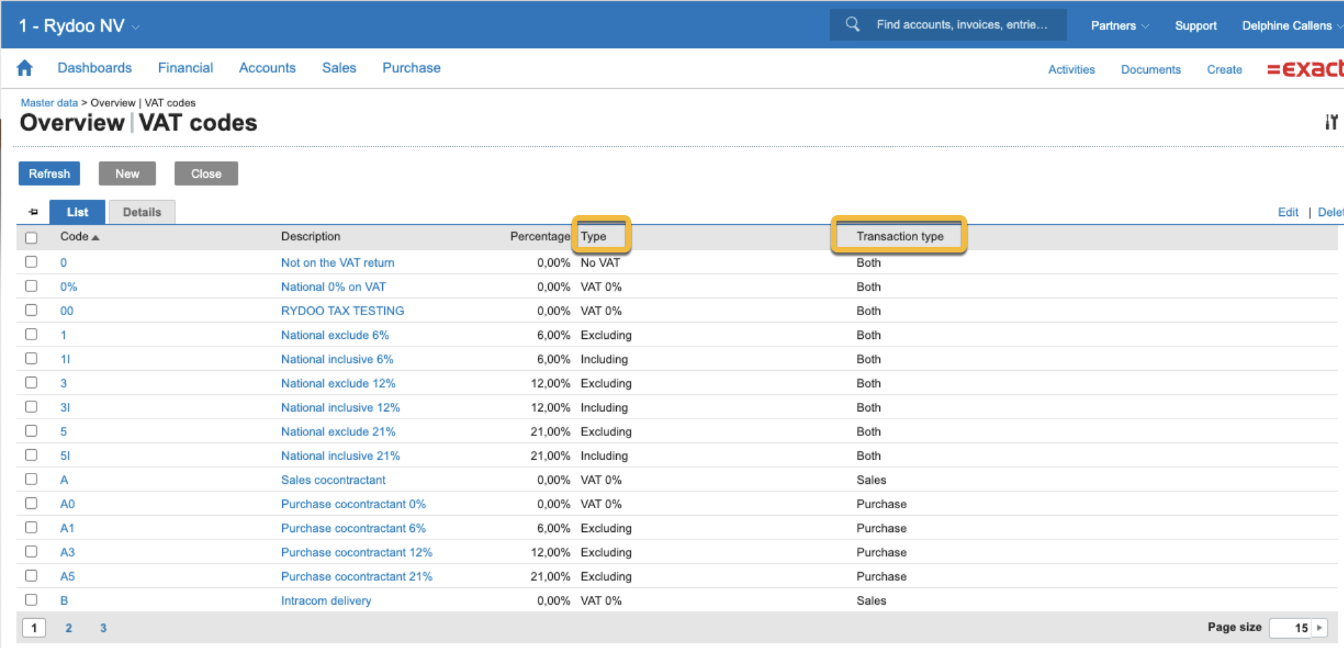Open the National exclude 21% link

click(x=338, y=432)
